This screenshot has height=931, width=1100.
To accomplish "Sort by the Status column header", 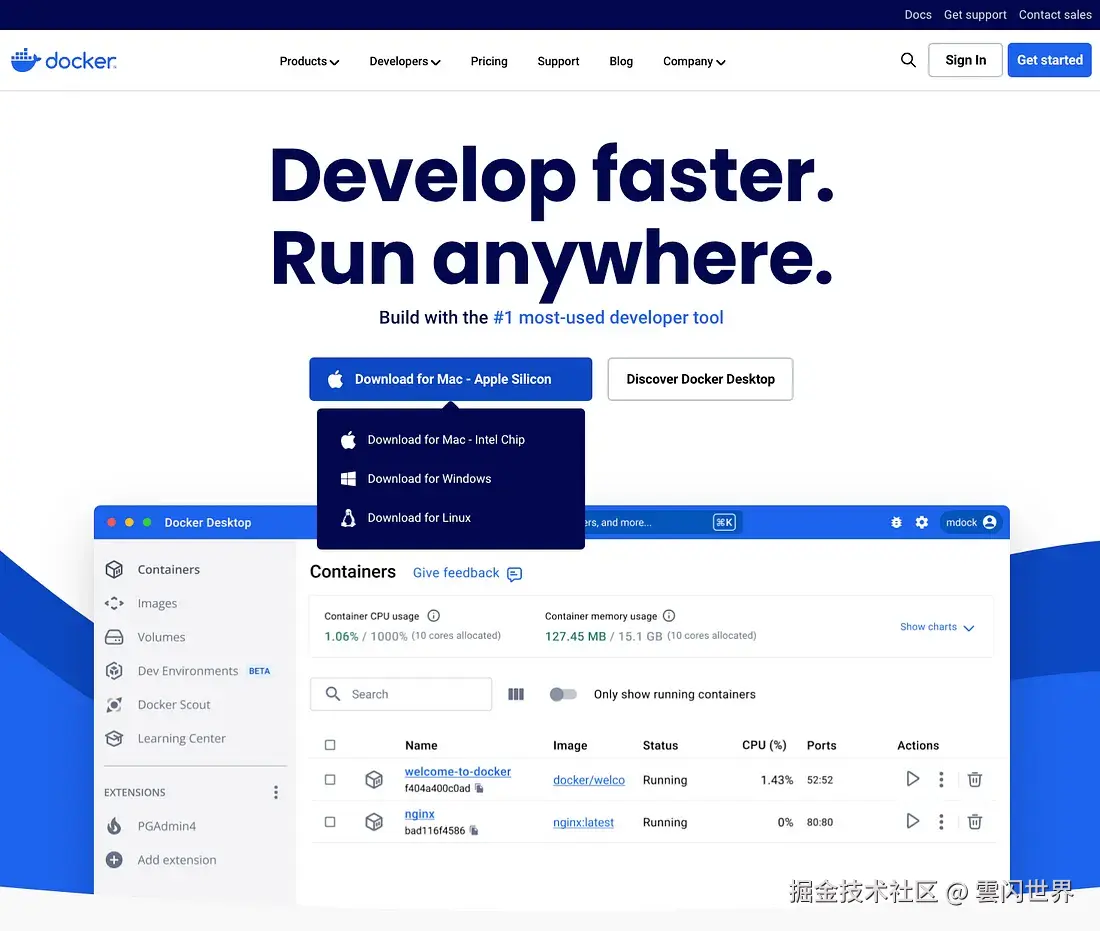I will [x=660, y=745].
